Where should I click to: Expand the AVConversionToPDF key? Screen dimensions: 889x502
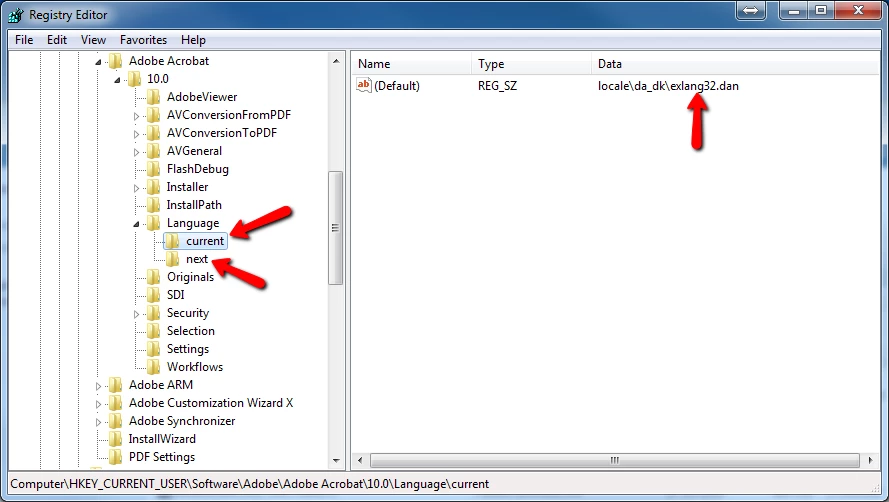(x=136, y=134)
